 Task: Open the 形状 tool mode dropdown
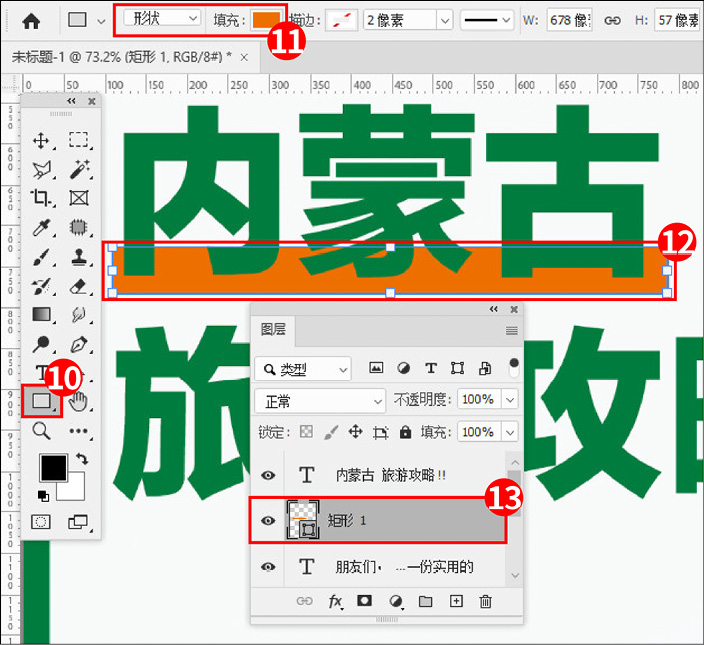point(160,19)
